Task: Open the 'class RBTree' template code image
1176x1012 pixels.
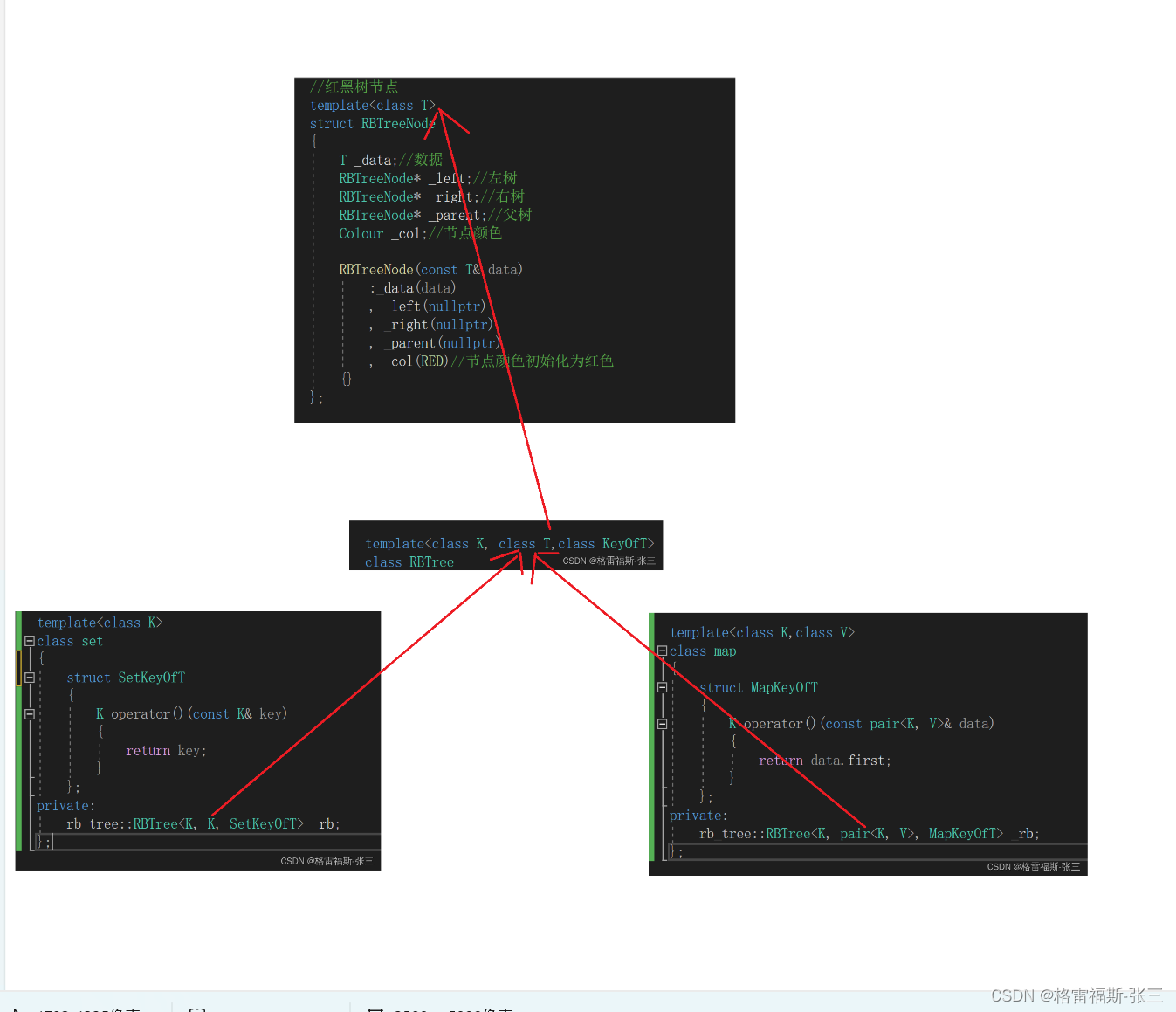Action: point(506,546)
